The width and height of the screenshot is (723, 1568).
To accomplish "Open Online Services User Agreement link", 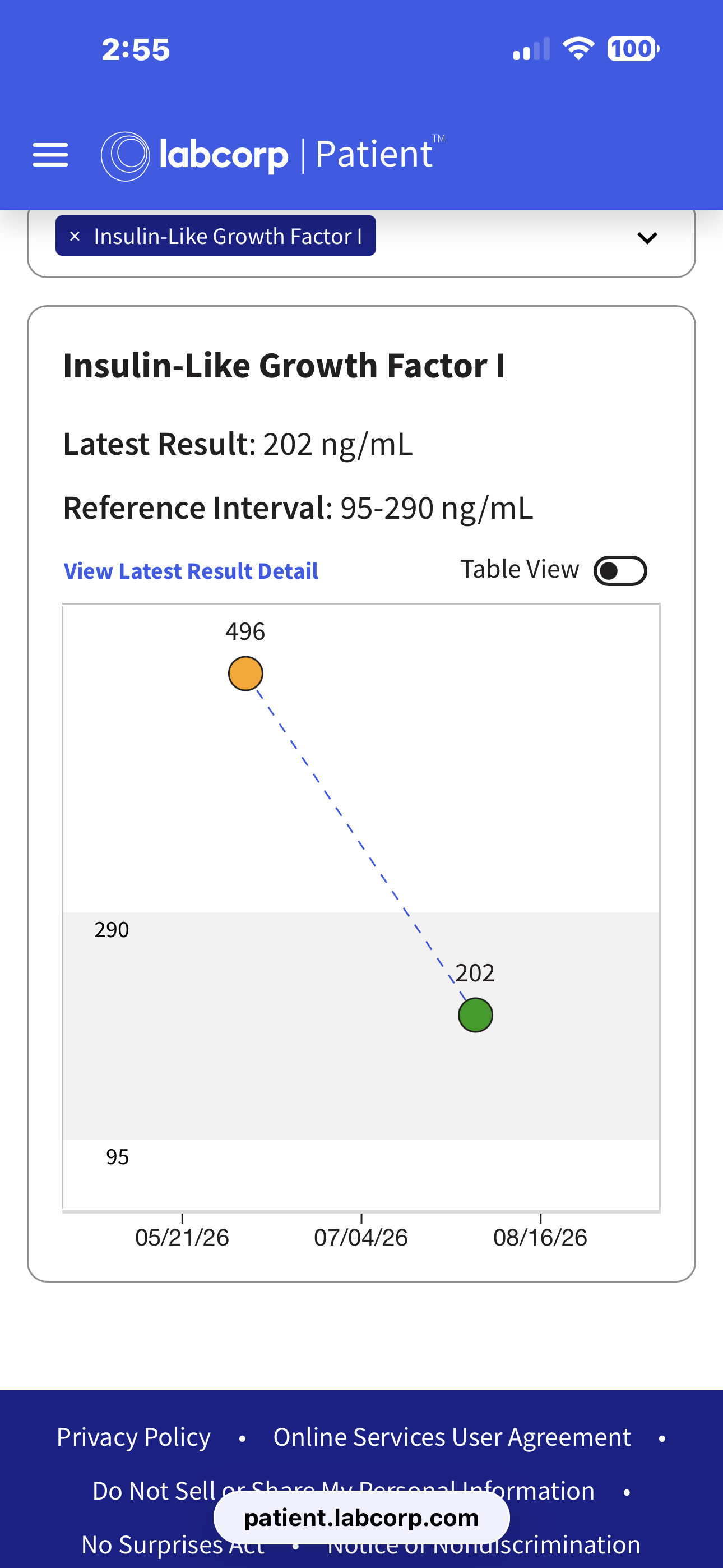I will coord(452,1437).
